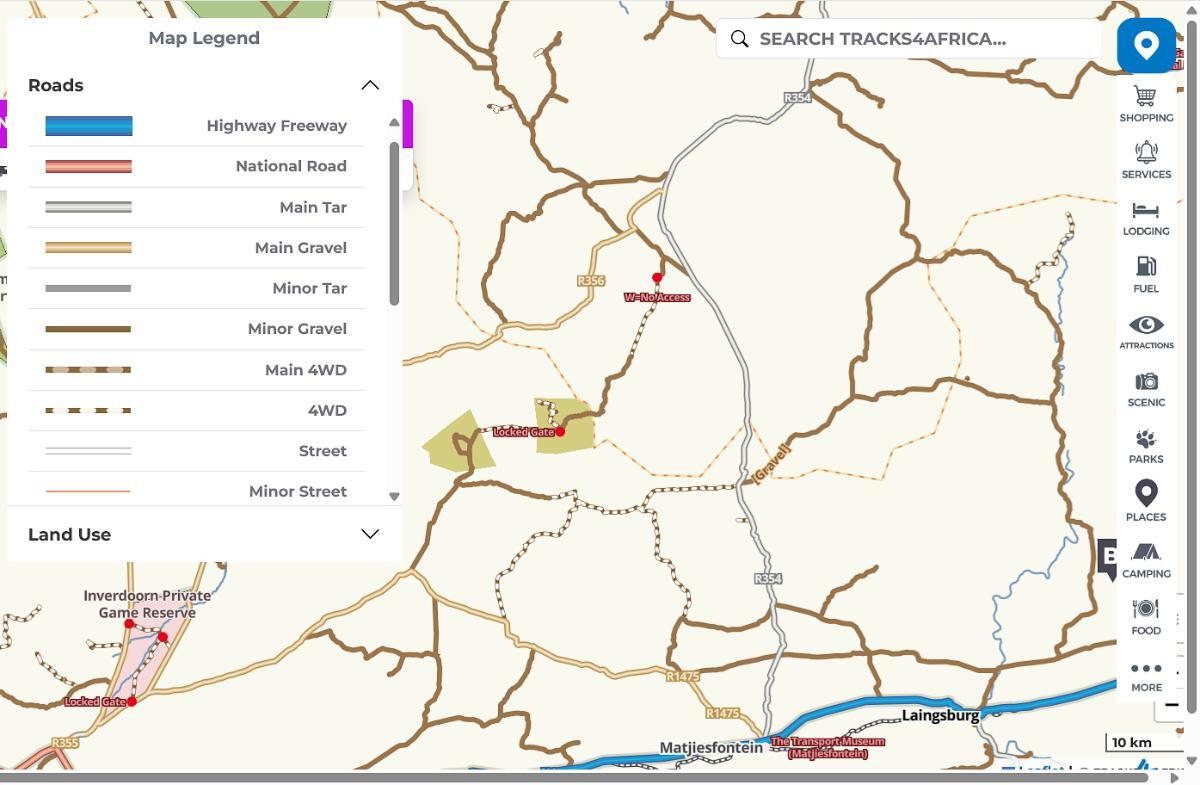Screen dimensions: 1200x785
Task: Open the Shopping category icon
Action: click(1146, 103)
